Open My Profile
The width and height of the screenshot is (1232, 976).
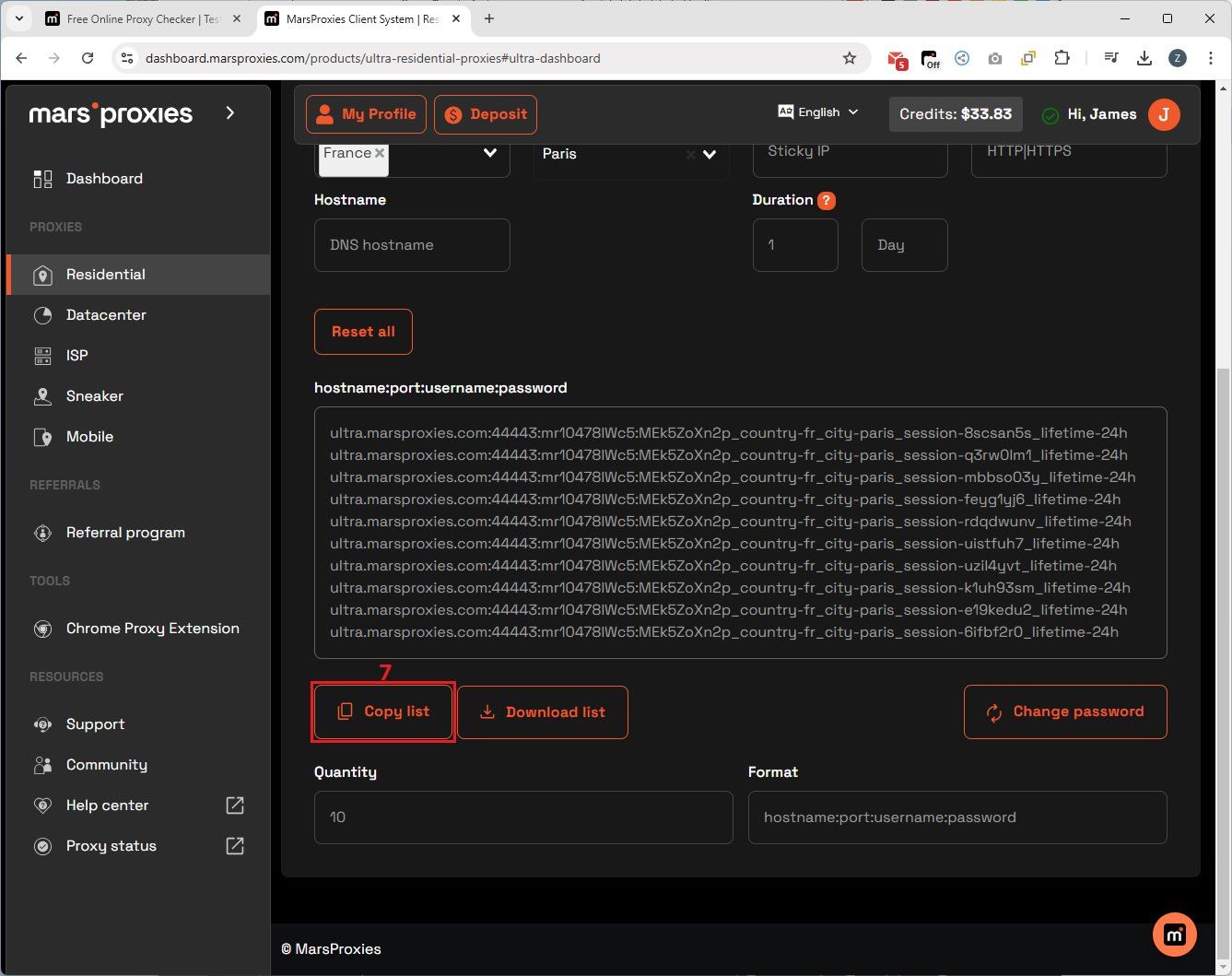click(x=366, y=114)
